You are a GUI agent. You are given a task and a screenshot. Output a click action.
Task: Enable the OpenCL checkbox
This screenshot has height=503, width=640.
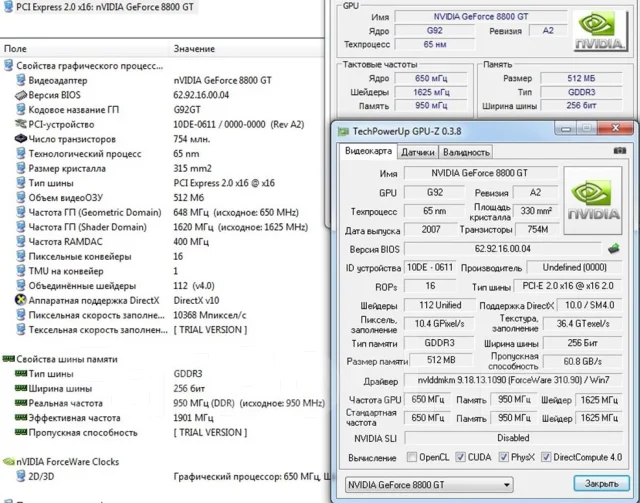(x=412, y=457)
